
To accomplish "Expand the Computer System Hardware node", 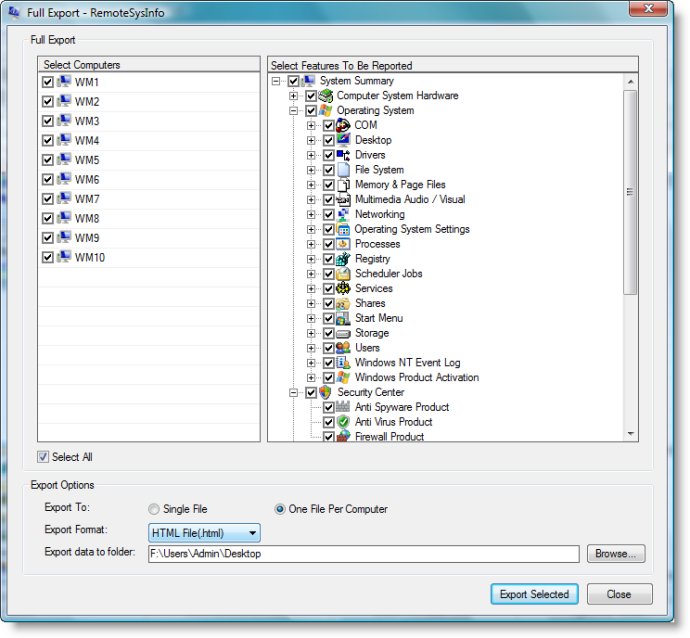I will 294,95.
